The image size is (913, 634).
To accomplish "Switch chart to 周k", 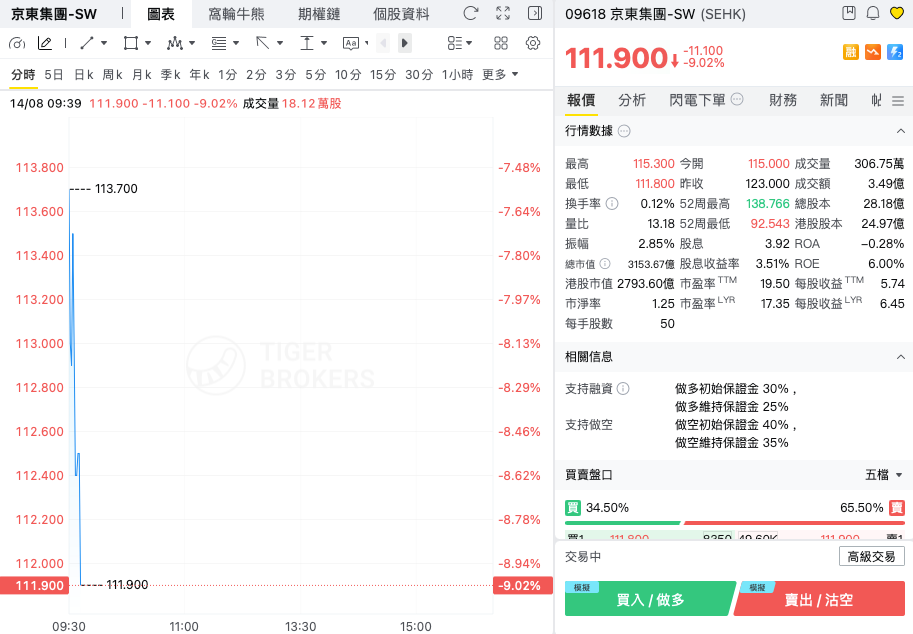I will coord(112,75).
